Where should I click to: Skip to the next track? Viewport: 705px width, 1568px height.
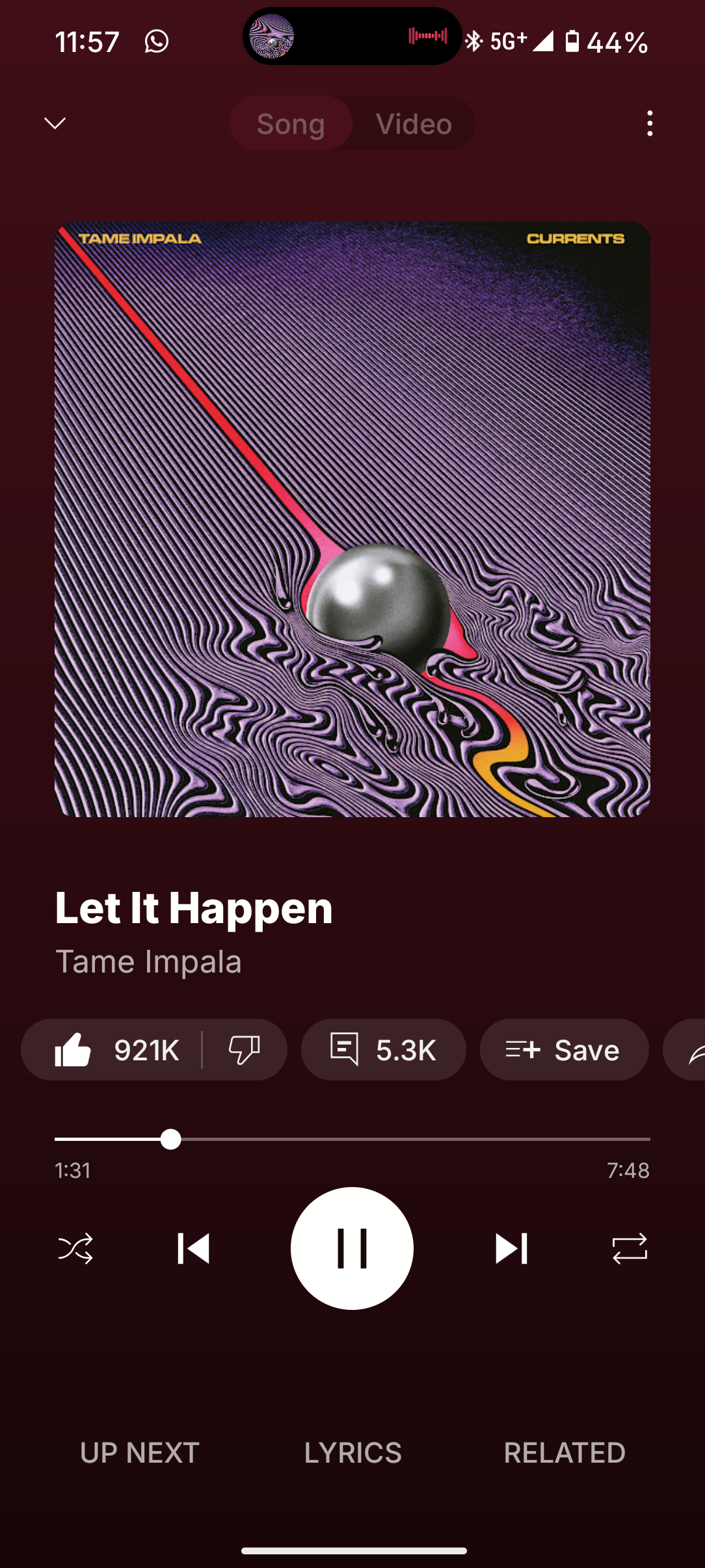pyautogui.click(x=511, y=1248)
